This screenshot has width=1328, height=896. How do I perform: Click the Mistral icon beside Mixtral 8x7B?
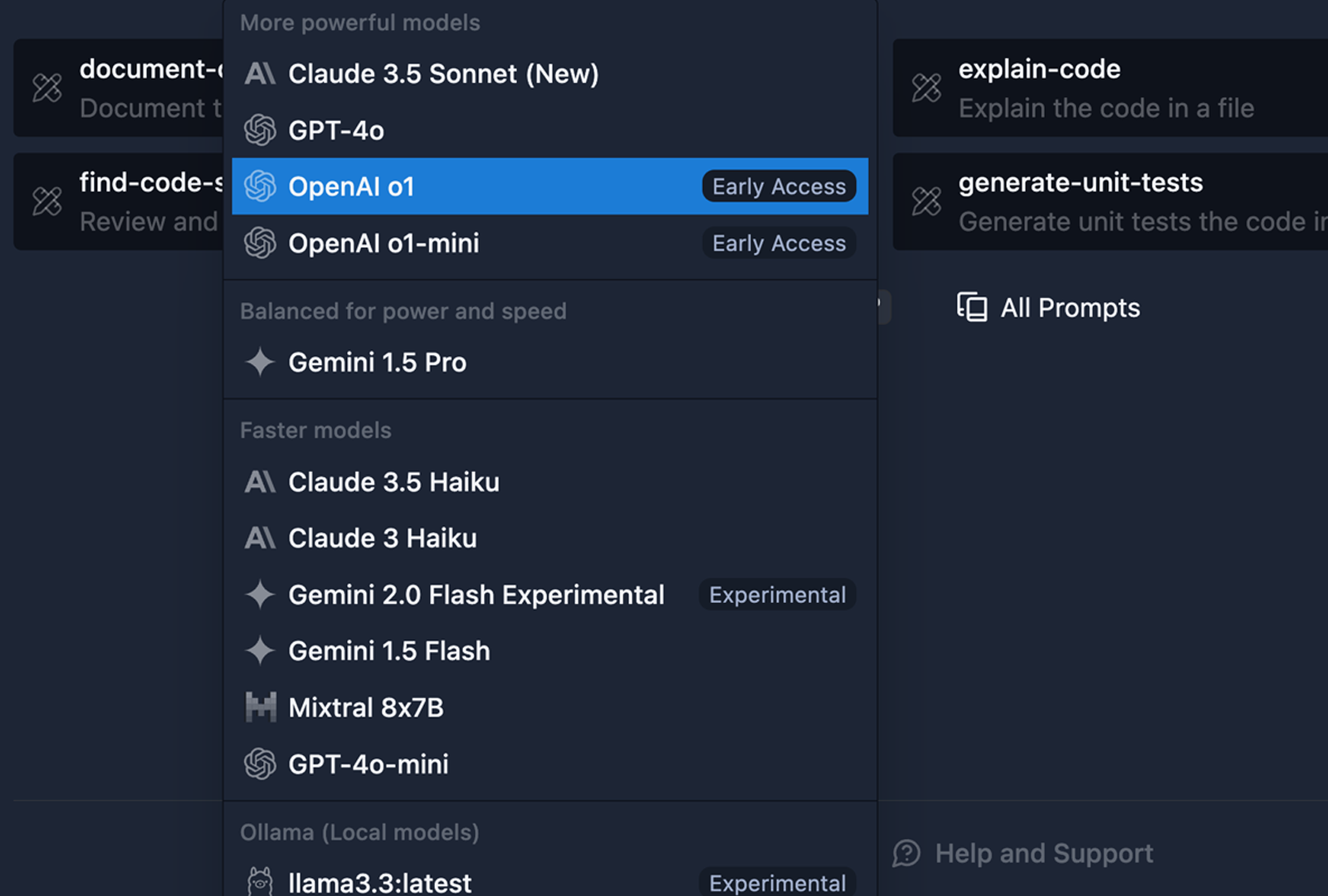pos(260,708)
